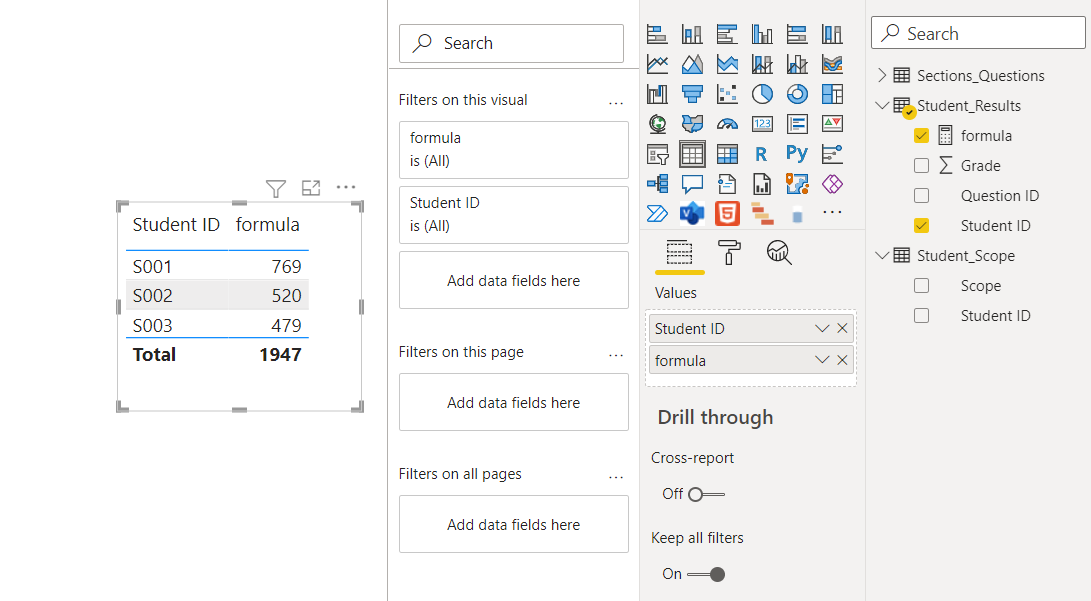
Task: Click the Filters pane search box
Action: (x=511, y=43)
